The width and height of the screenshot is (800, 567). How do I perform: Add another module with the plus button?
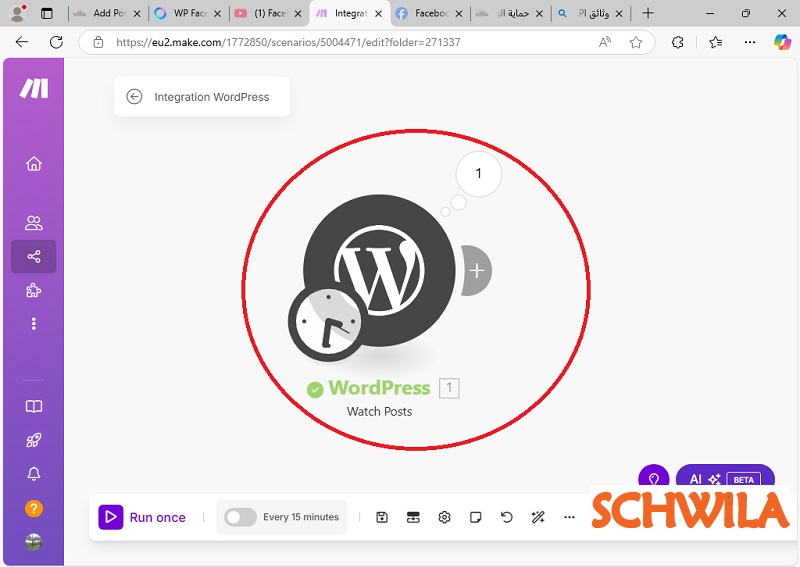(476, 270)
